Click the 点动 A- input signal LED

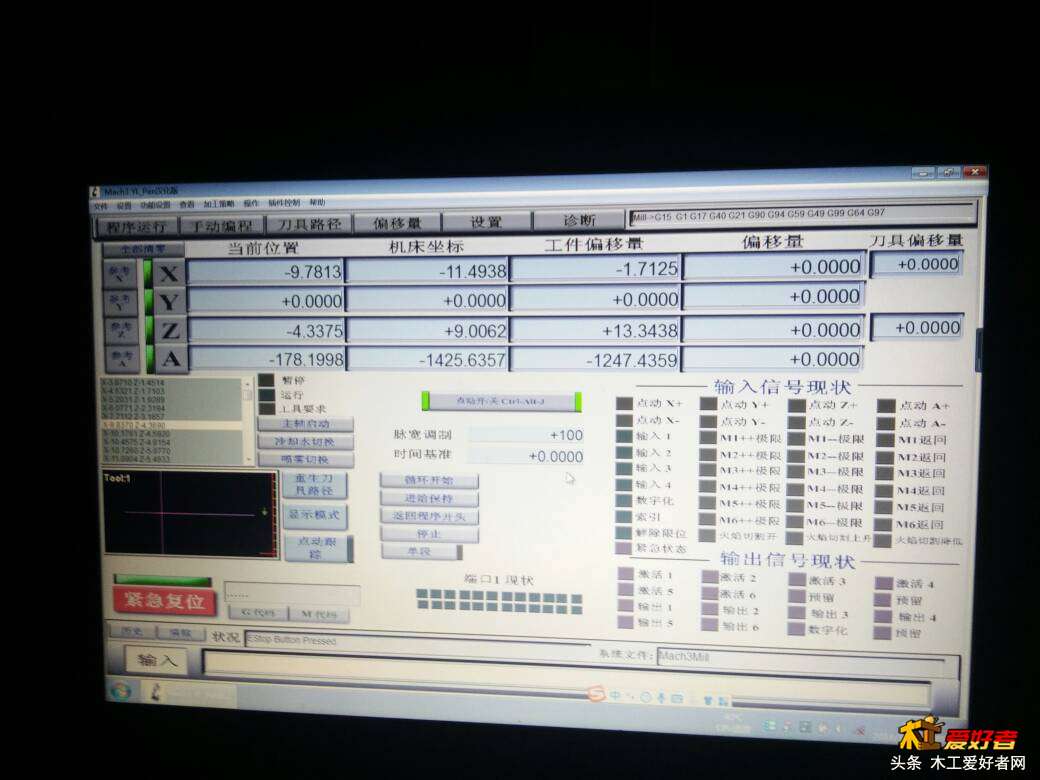(885, 423)
